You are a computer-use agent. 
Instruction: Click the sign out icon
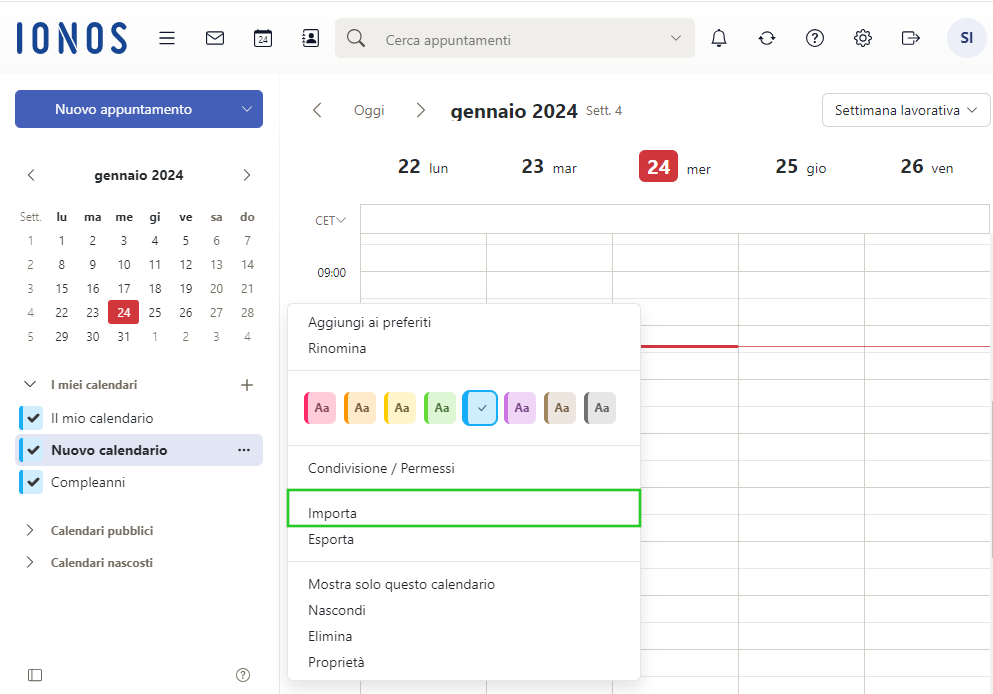pos(910,39)
